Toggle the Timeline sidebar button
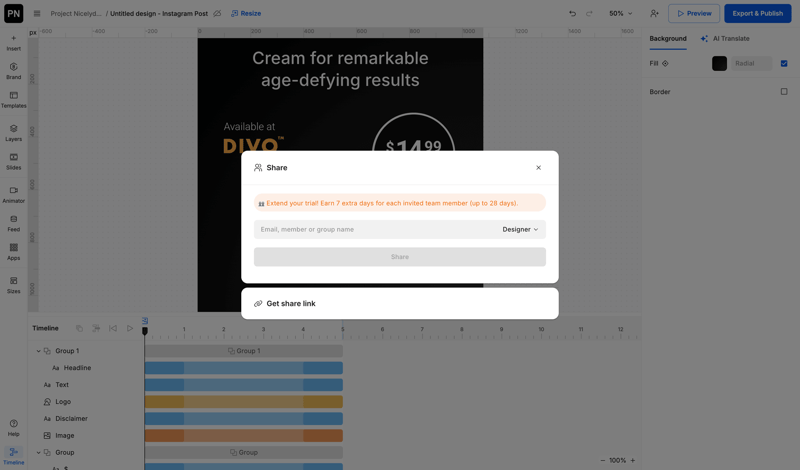The height and width of the screenshot is (470, 800). click(13, 456)
